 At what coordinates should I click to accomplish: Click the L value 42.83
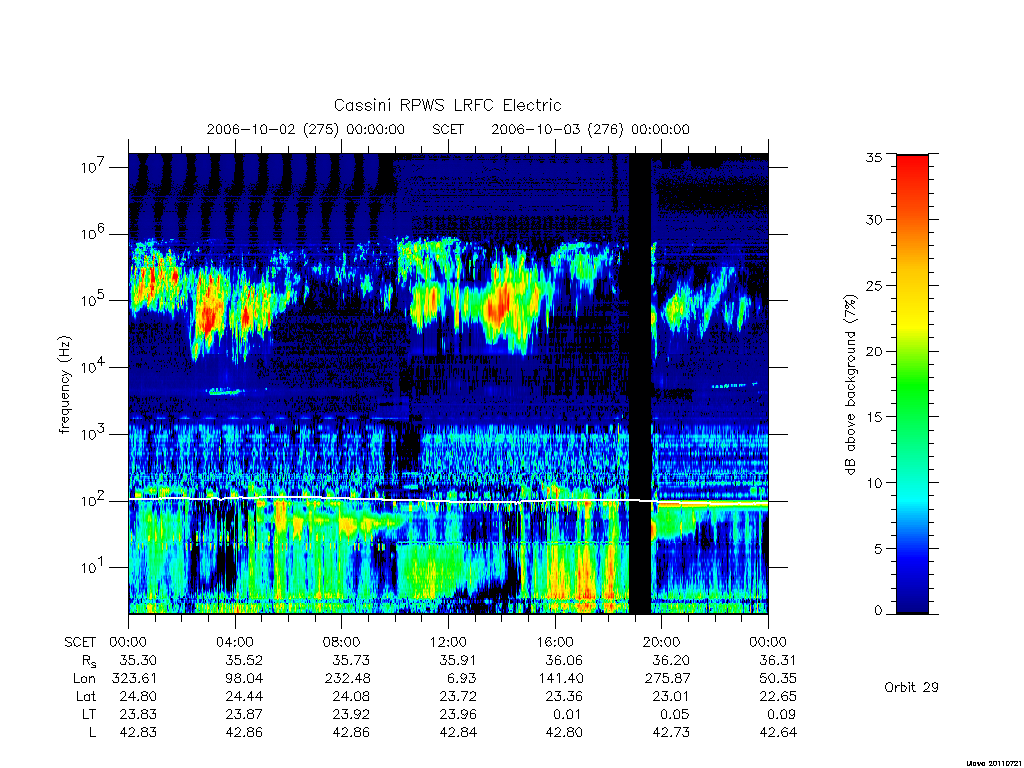pyautogui.click(x=138, y=733)
